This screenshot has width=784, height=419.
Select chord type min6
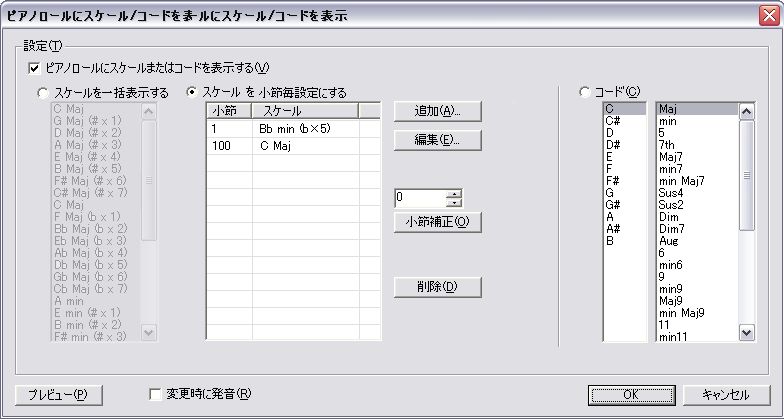[x=698, y=265]
